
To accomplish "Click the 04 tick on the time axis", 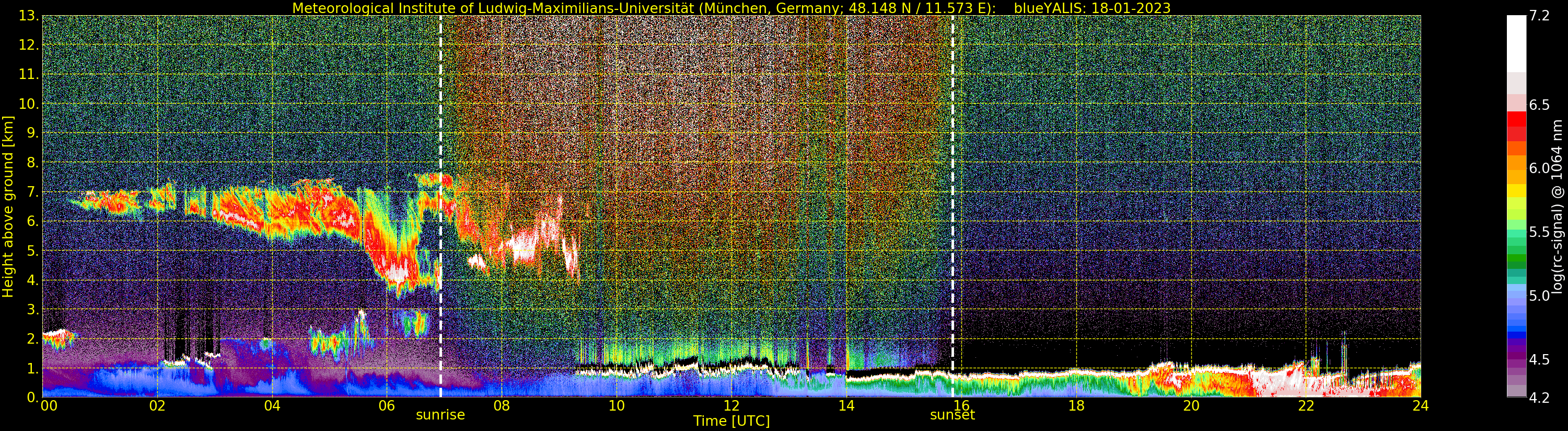I will 272,405.
